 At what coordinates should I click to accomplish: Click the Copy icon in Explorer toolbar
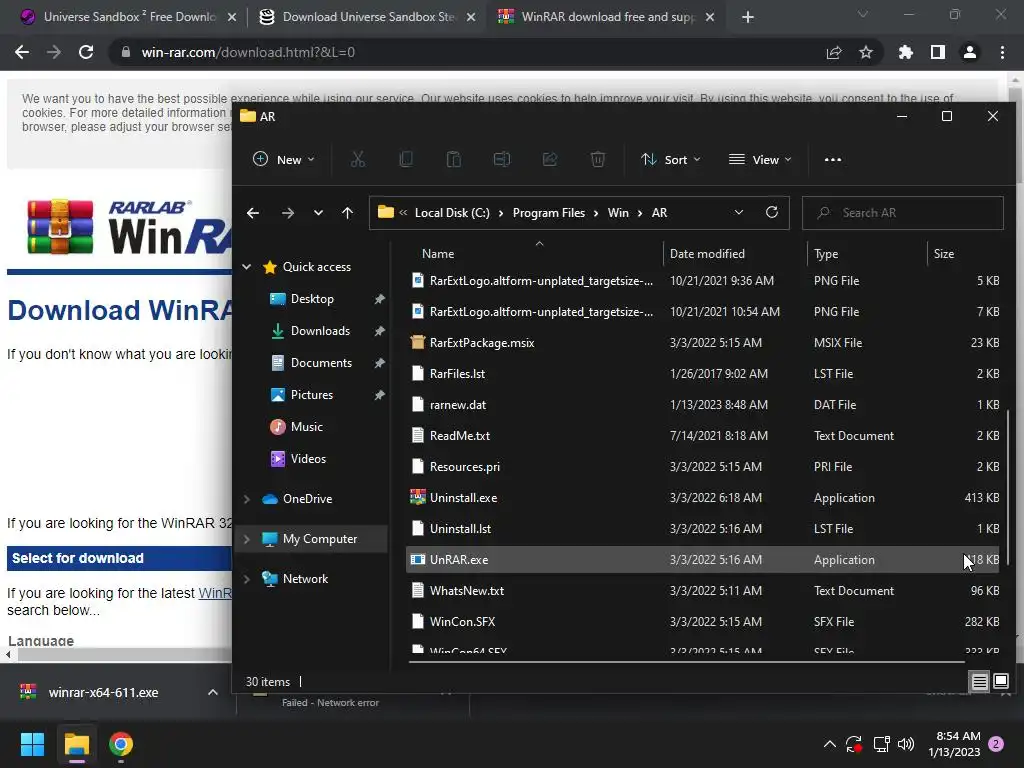coord(406,159)
